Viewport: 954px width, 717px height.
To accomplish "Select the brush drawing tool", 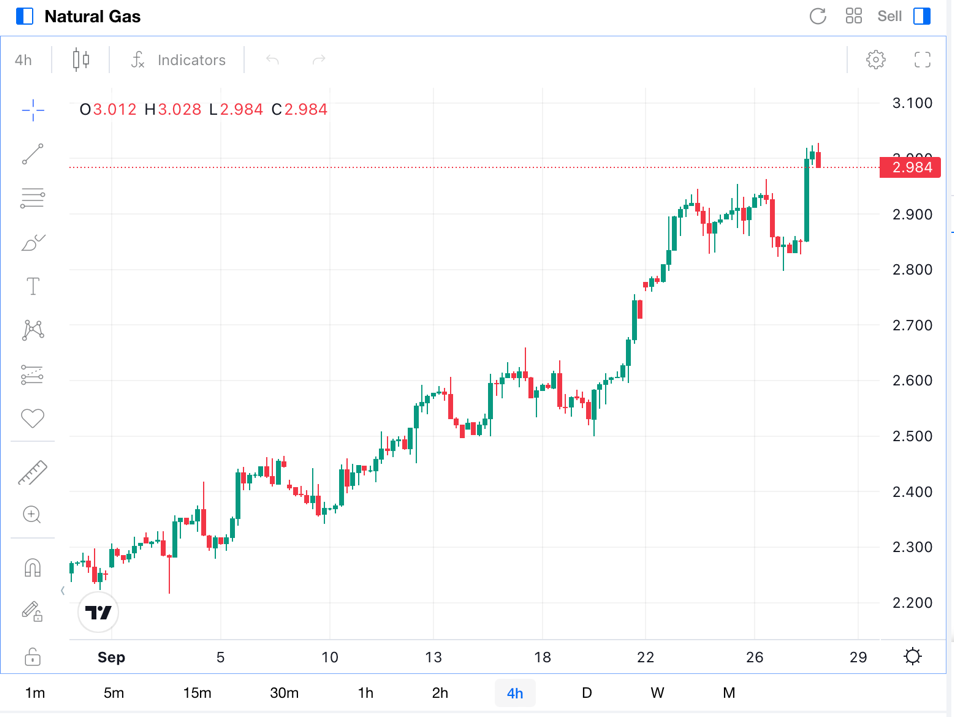I will [x=33, y=243].
